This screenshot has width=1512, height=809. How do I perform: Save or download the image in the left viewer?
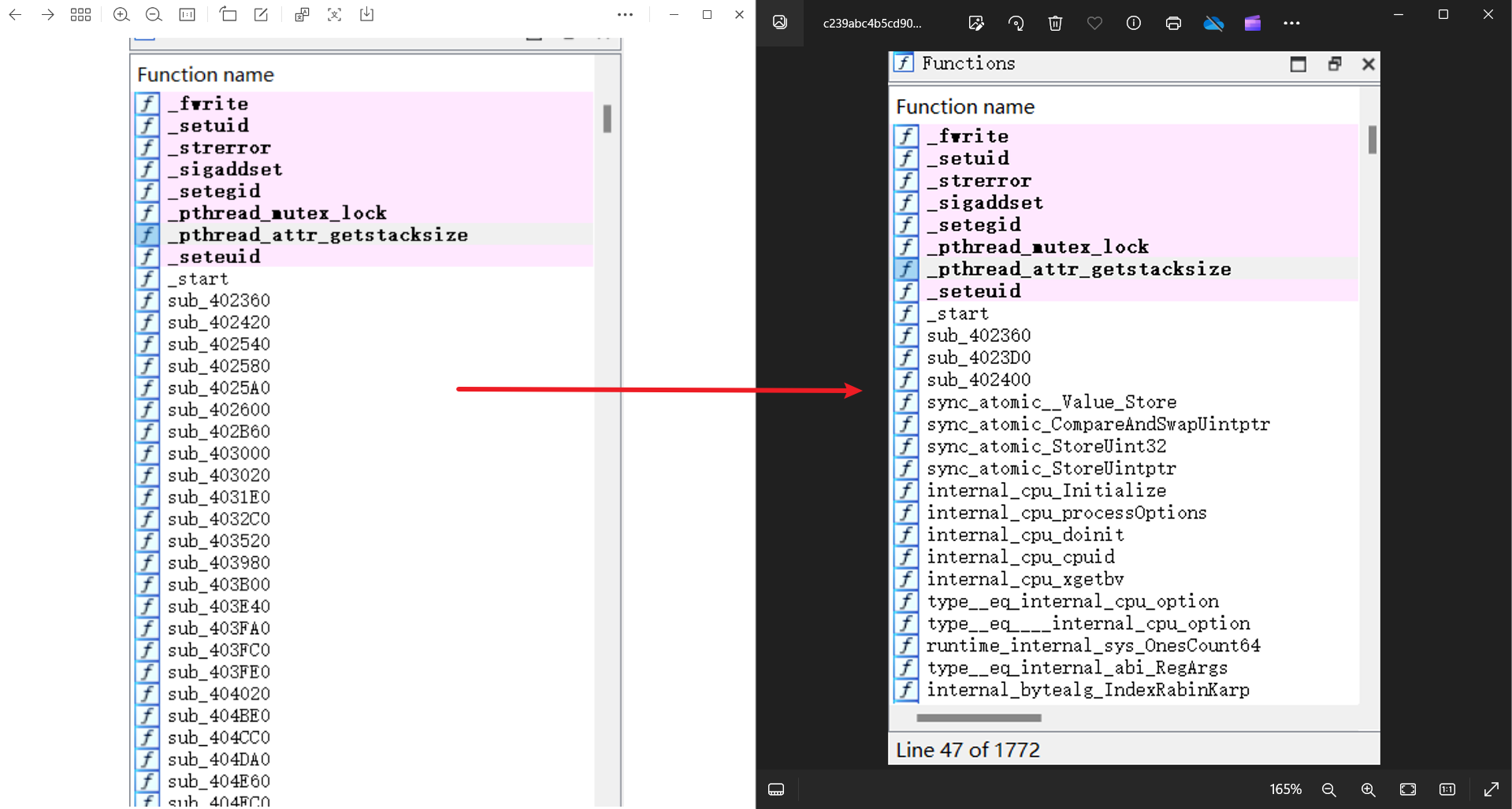(x=367, y=15)
